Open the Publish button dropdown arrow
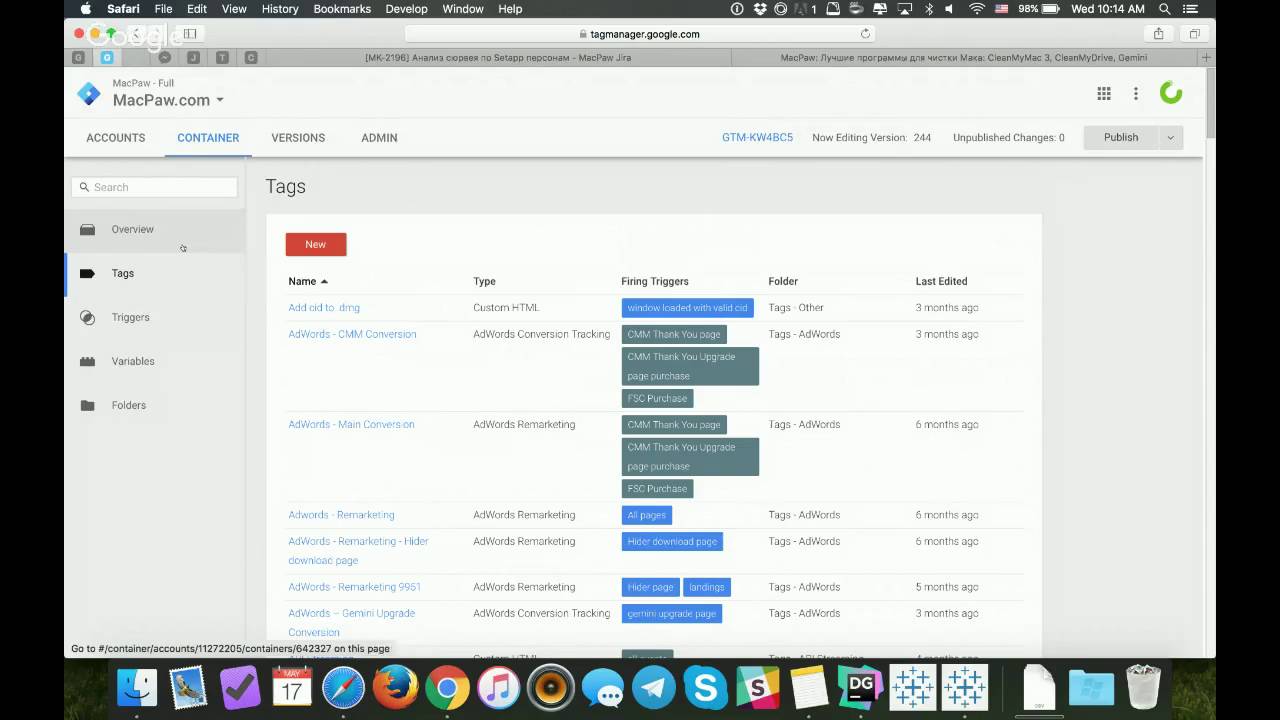 [x=1170, y=137]
